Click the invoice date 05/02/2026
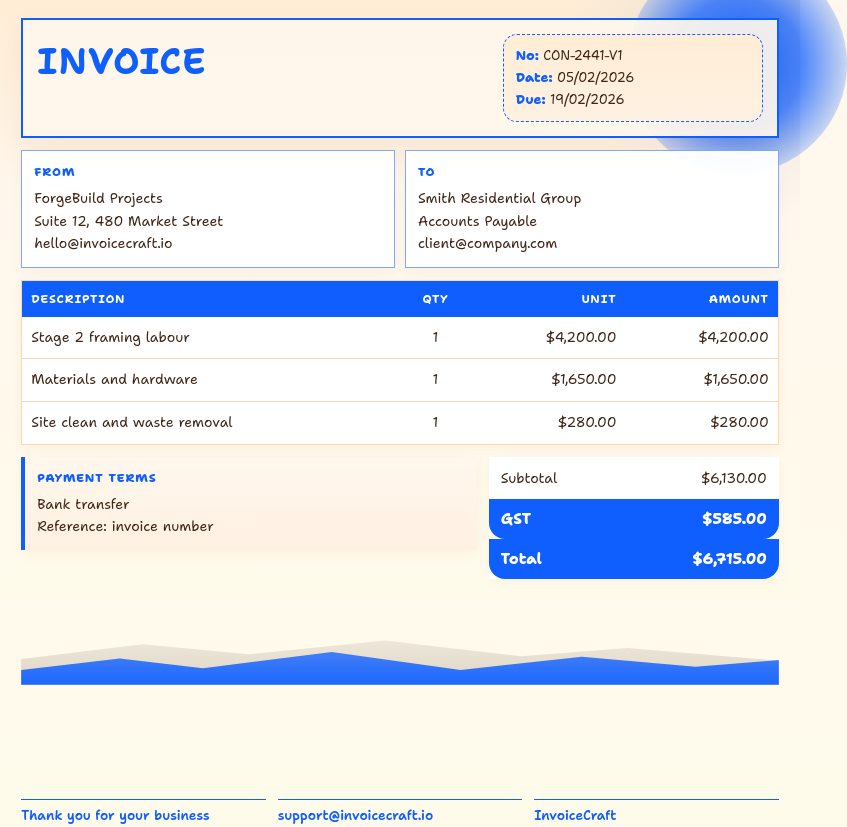The width and height of the screenshot is (847, 827). (x=595, y=78)
